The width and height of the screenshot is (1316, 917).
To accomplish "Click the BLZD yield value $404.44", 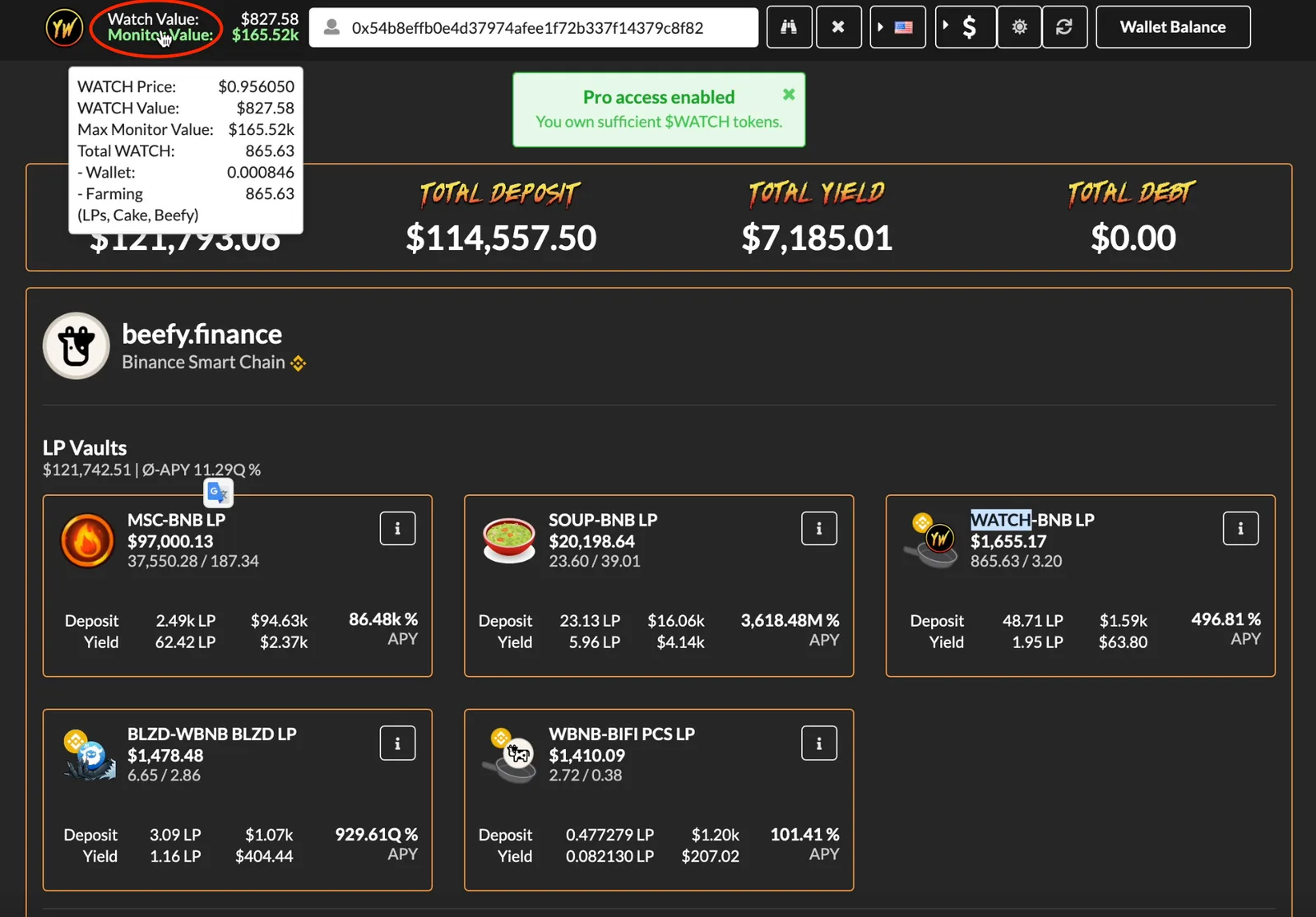I will (264, 856).
